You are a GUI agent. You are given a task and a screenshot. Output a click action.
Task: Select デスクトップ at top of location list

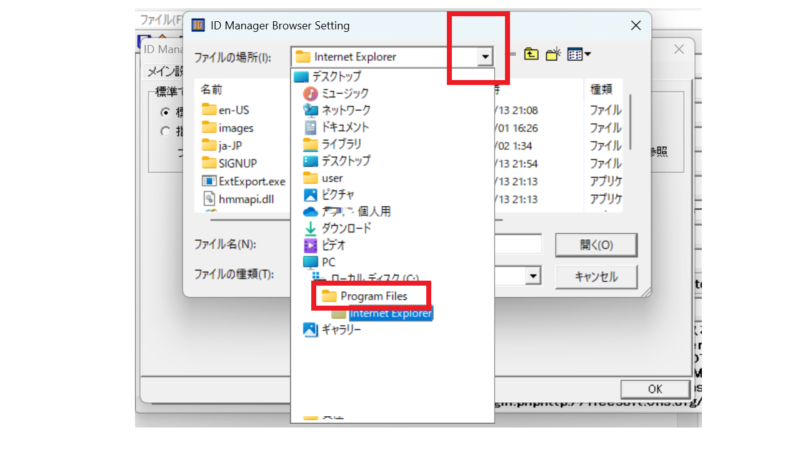(328, 77)
